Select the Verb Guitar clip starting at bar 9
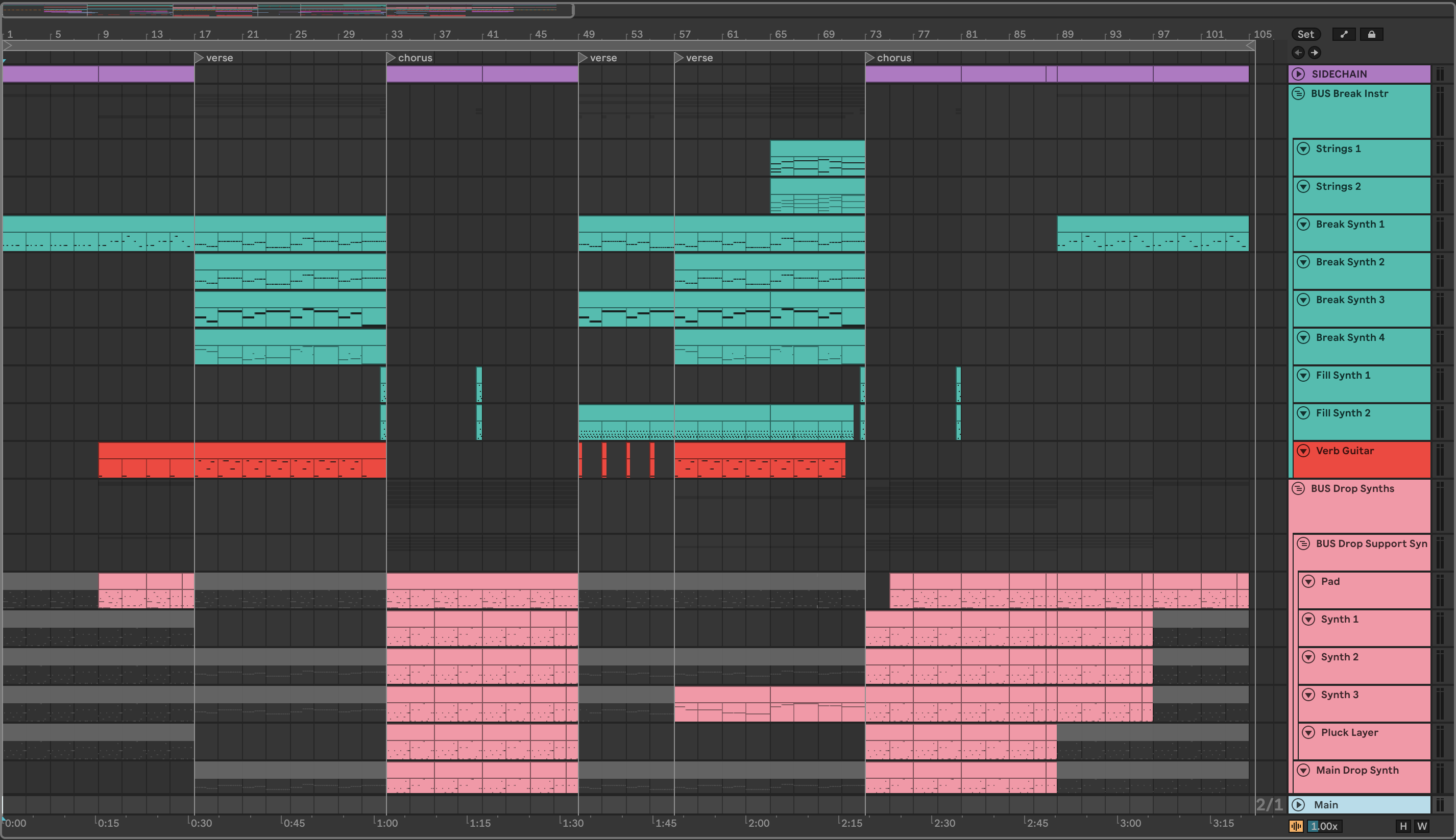This screenshot has height=840, width=1456. click(x=145, y=450)
